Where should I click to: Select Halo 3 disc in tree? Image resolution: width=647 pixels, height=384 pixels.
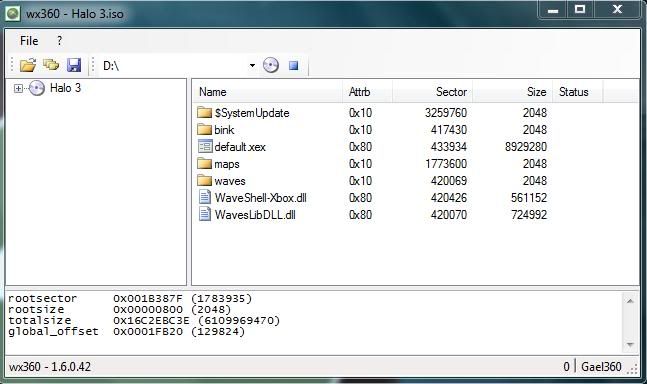pos(65,88)
